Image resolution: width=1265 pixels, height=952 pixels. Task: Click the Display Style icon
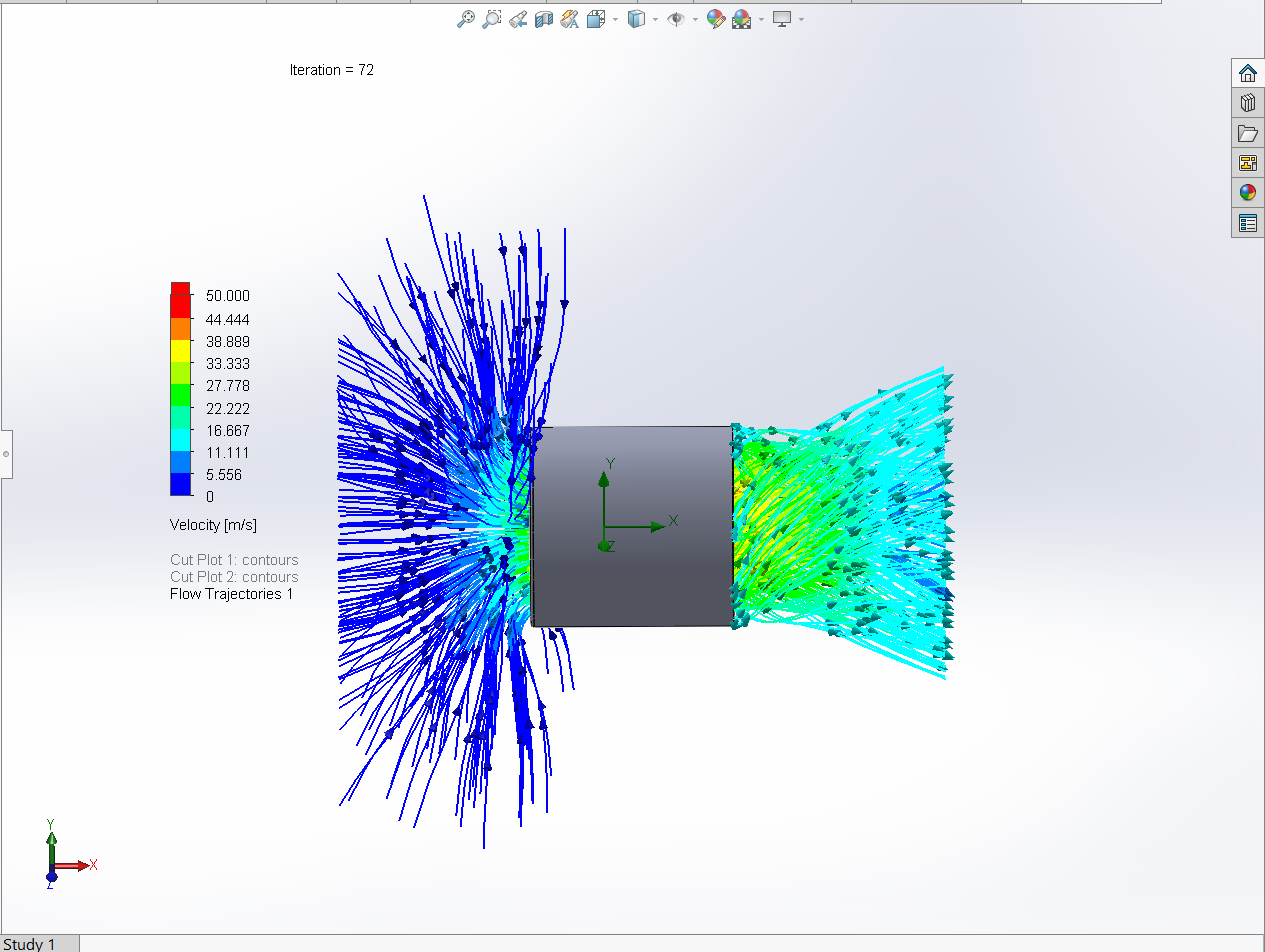(x=636, y=18)
